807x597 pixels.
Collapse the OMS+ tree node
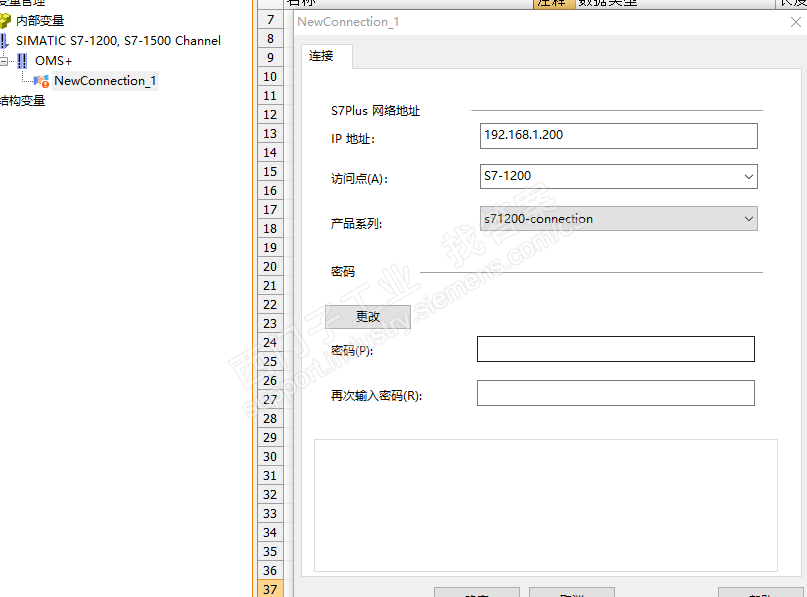pos(4,61)
